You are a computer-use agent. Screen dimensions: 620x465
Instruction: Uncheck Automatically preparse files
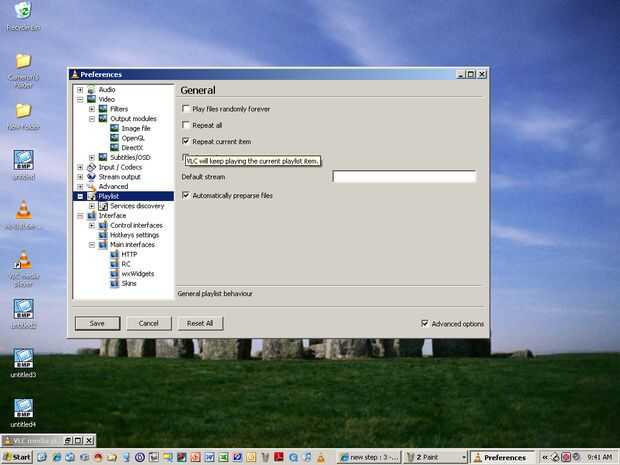(x=185, y=195)
